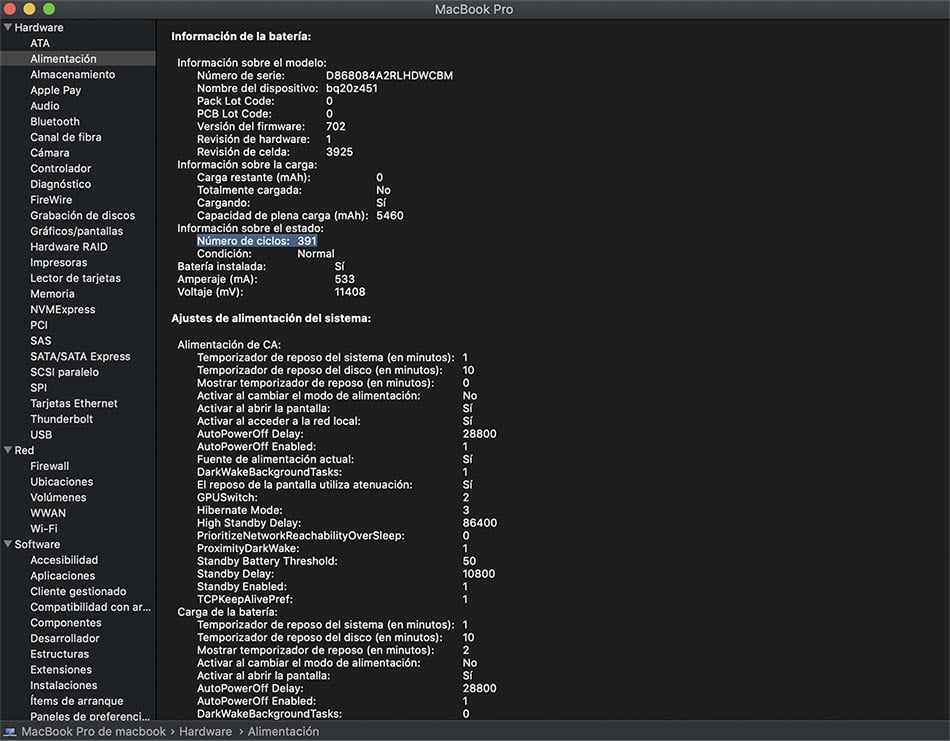
Task: Open Ítems de arranque
Action: pyautogui.click(x=77, y=701)
